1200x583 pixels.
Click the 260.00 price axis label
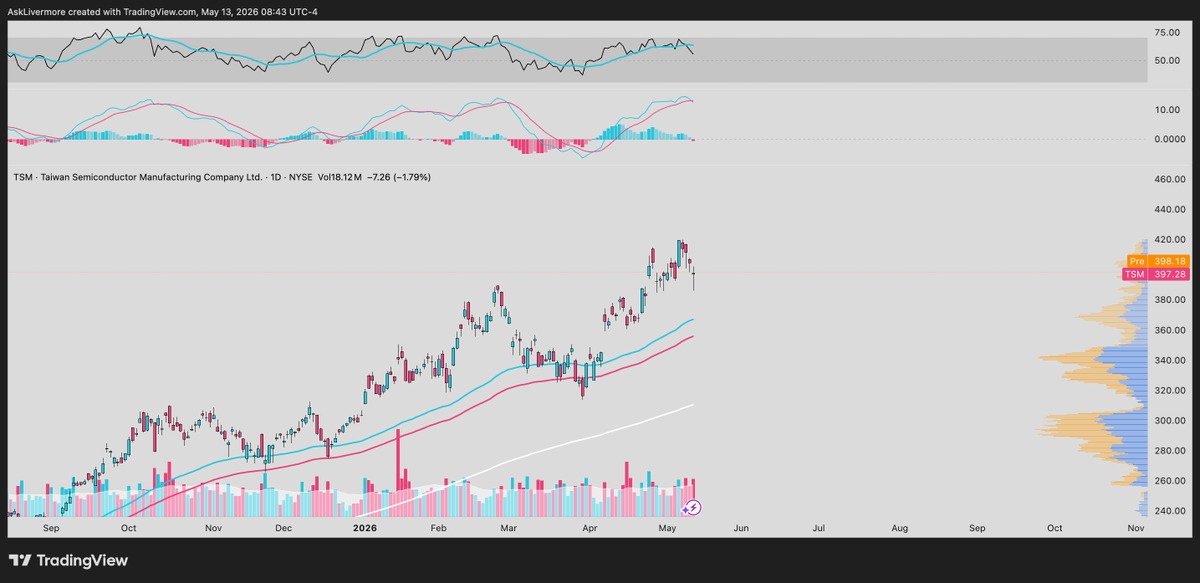click(1168, 481)
